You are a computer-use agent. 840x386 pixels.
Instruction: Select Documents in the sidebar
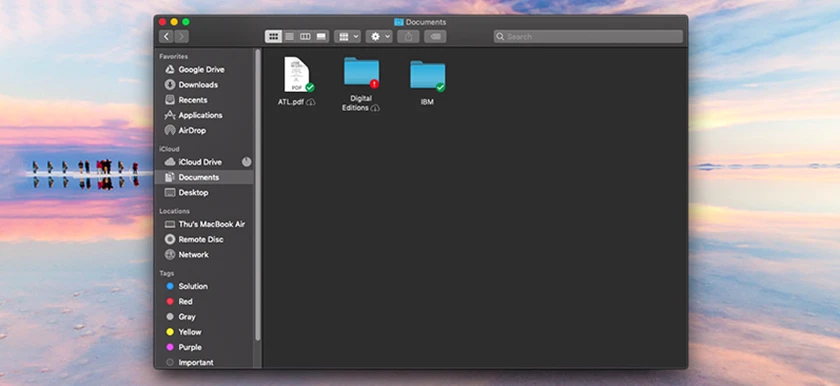[x=204, y=177]
